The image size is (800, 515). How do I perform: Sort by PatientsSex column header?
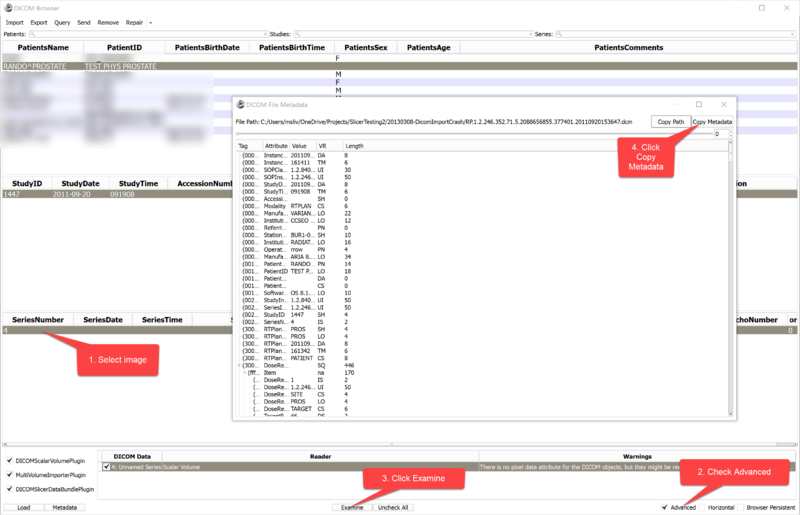click(366, 47)
